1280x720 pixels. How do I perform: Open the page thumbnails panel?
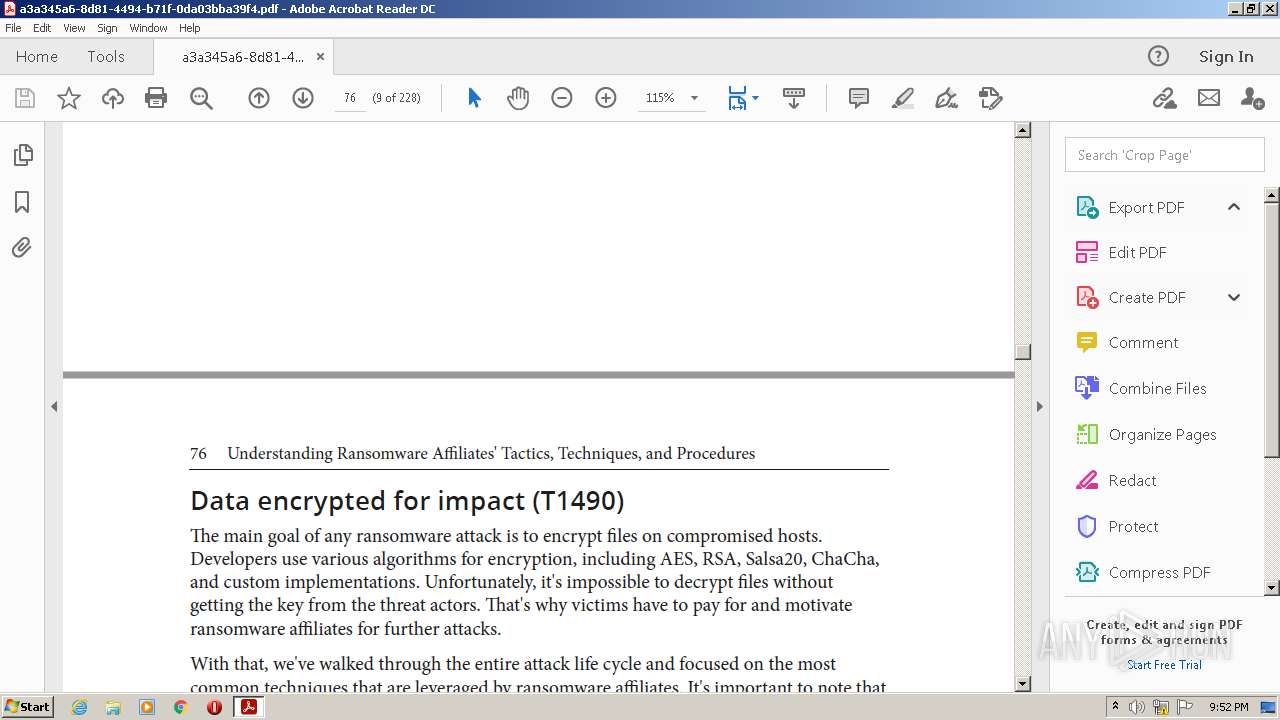point(22,155)
